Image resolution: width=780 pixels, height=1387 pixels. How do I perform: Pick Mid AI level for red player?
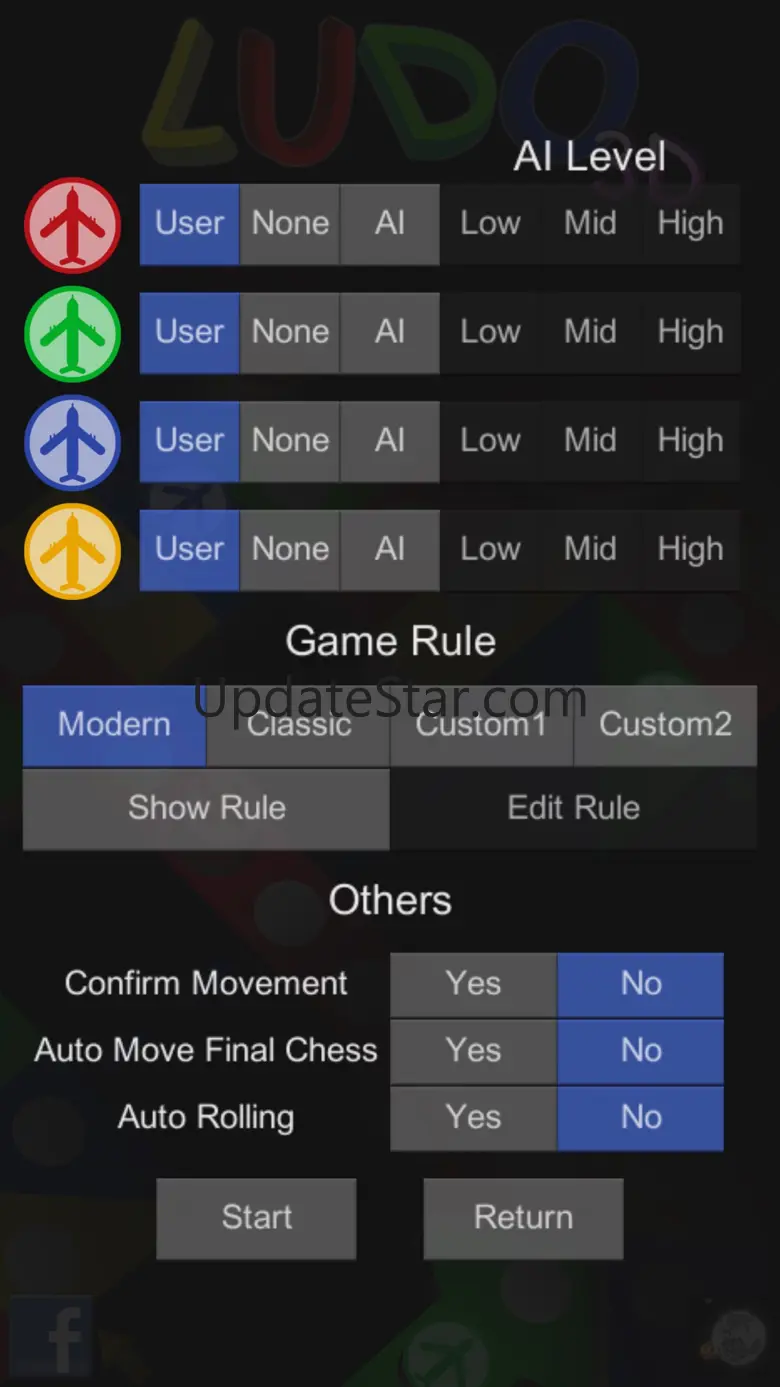pos(590,224)
